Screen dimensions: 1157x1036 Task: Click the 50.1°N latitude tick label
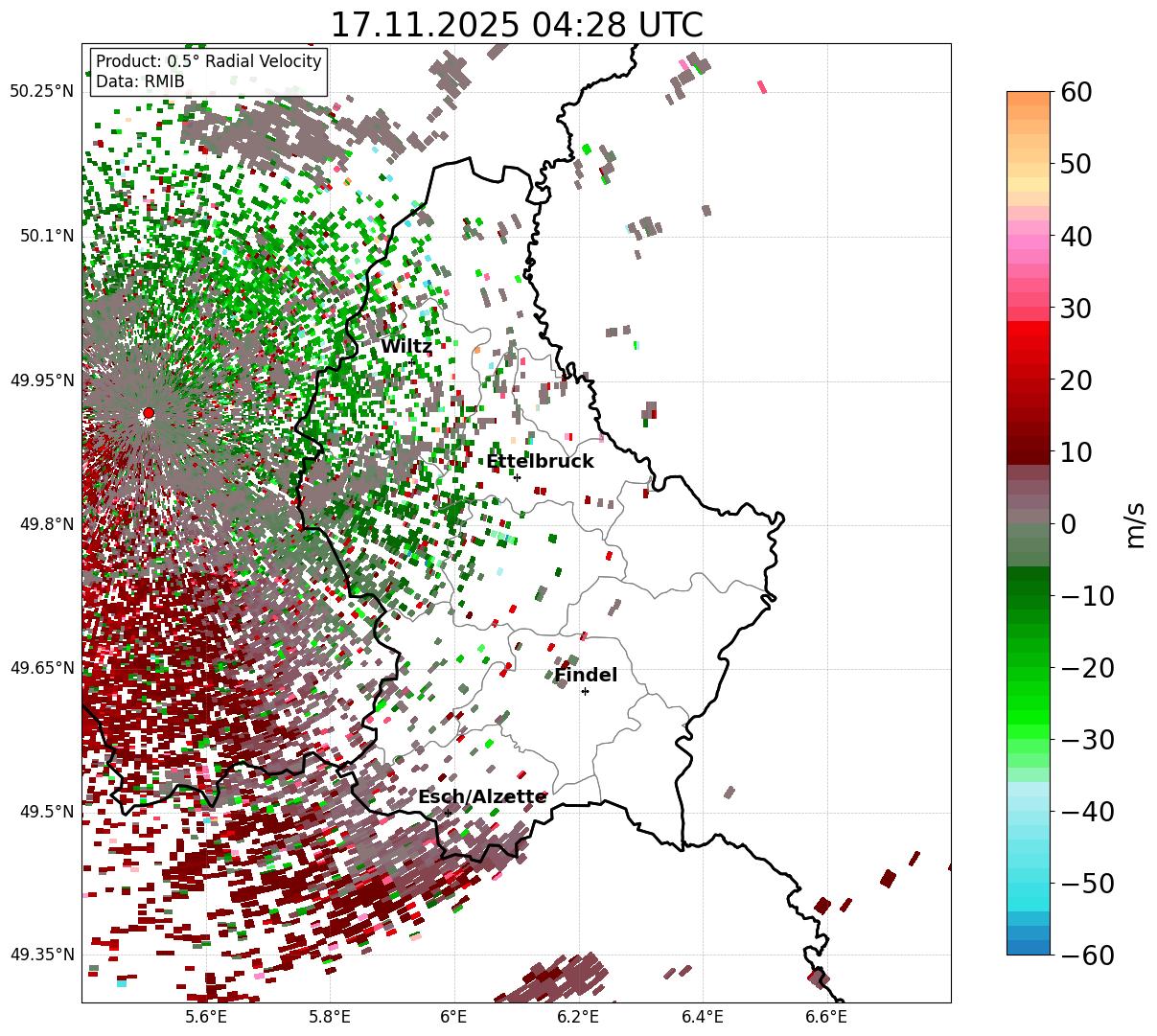tap(46, 236)
